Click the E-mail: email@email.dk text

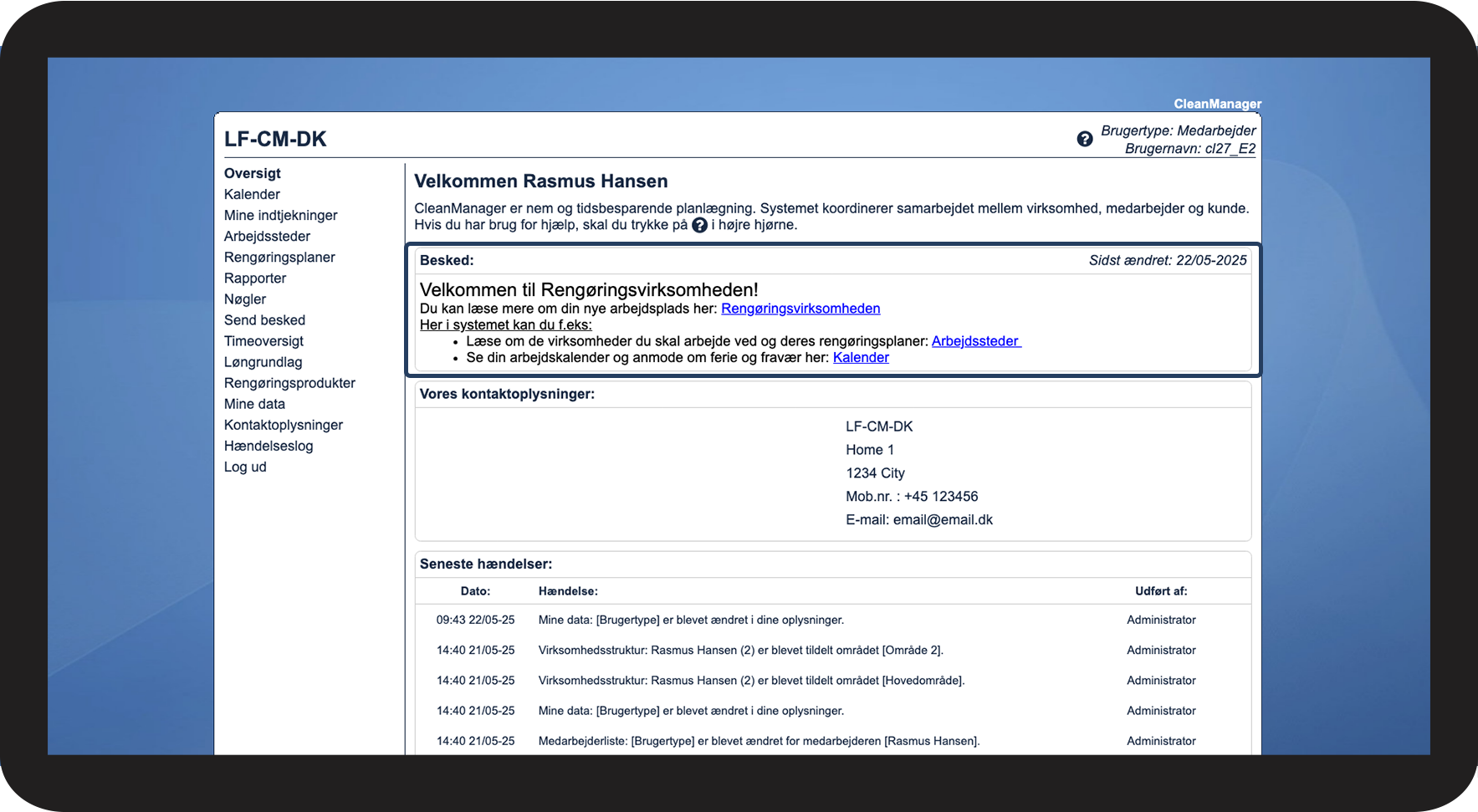point(919,519)
